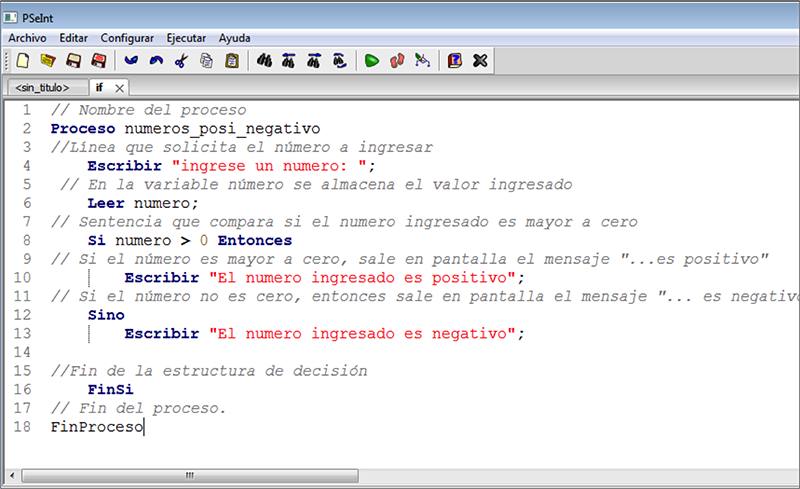Click the Copy toolbar icon
800x489 pixels.
206,61
